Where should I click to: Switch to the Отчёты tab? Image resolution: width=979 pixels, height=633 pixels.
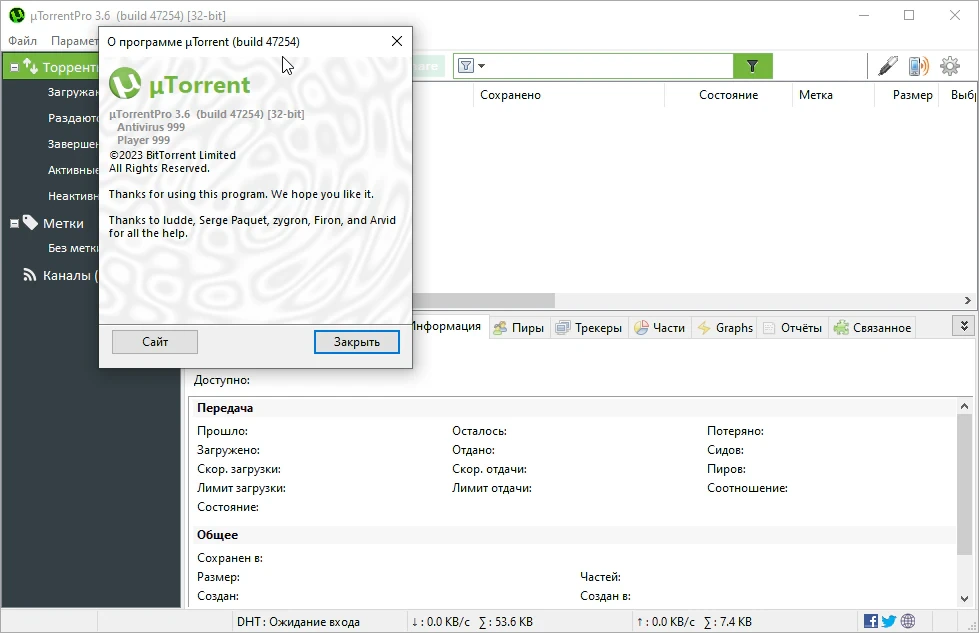click(793, 328)
